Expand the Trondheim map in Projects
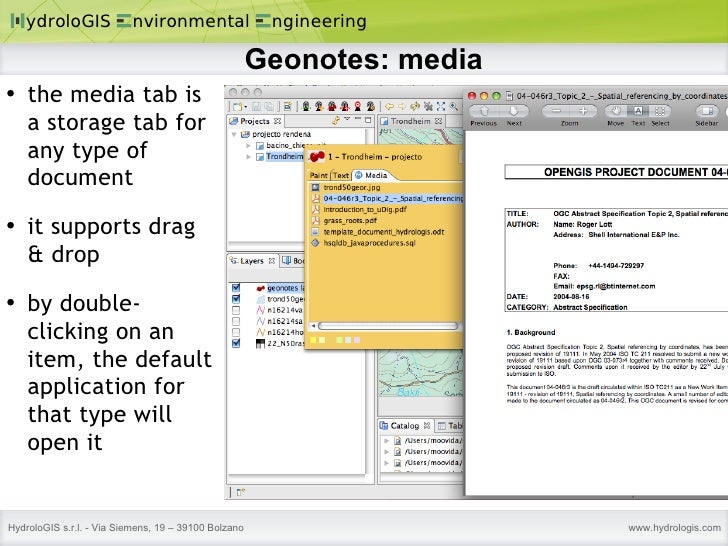Image resolution: width=728 pixels, height=546 pixels. coord(248,157)
